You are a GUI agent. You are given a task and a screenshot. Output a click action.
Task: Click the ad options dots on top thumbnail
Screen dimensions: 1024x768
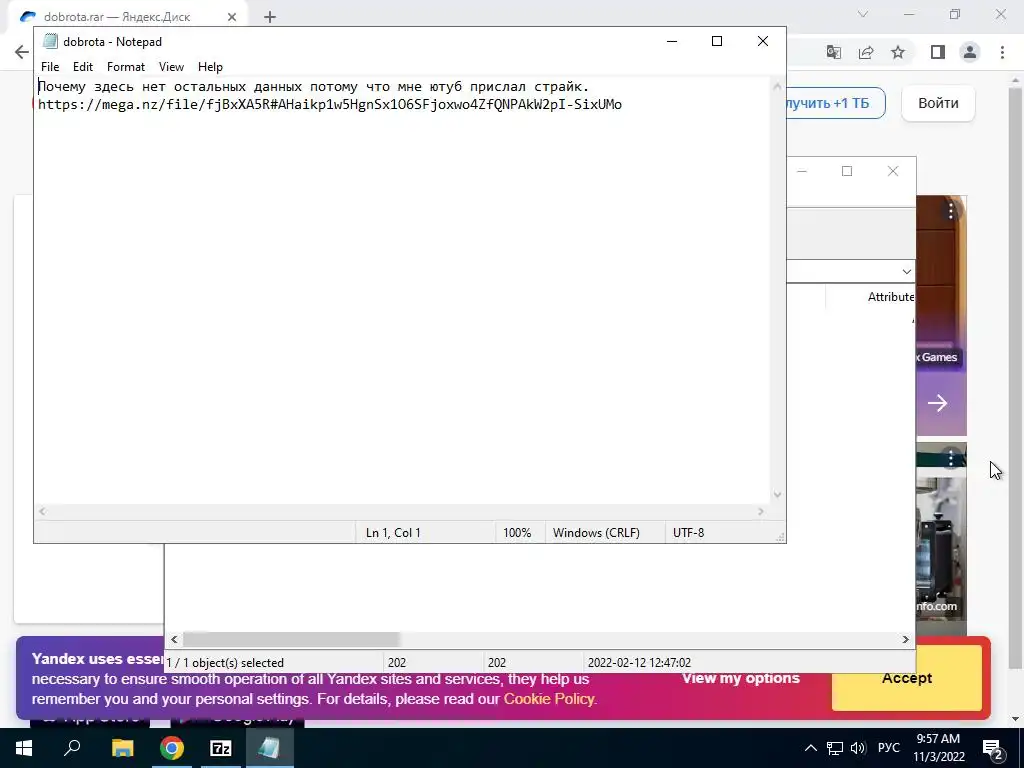951,211
